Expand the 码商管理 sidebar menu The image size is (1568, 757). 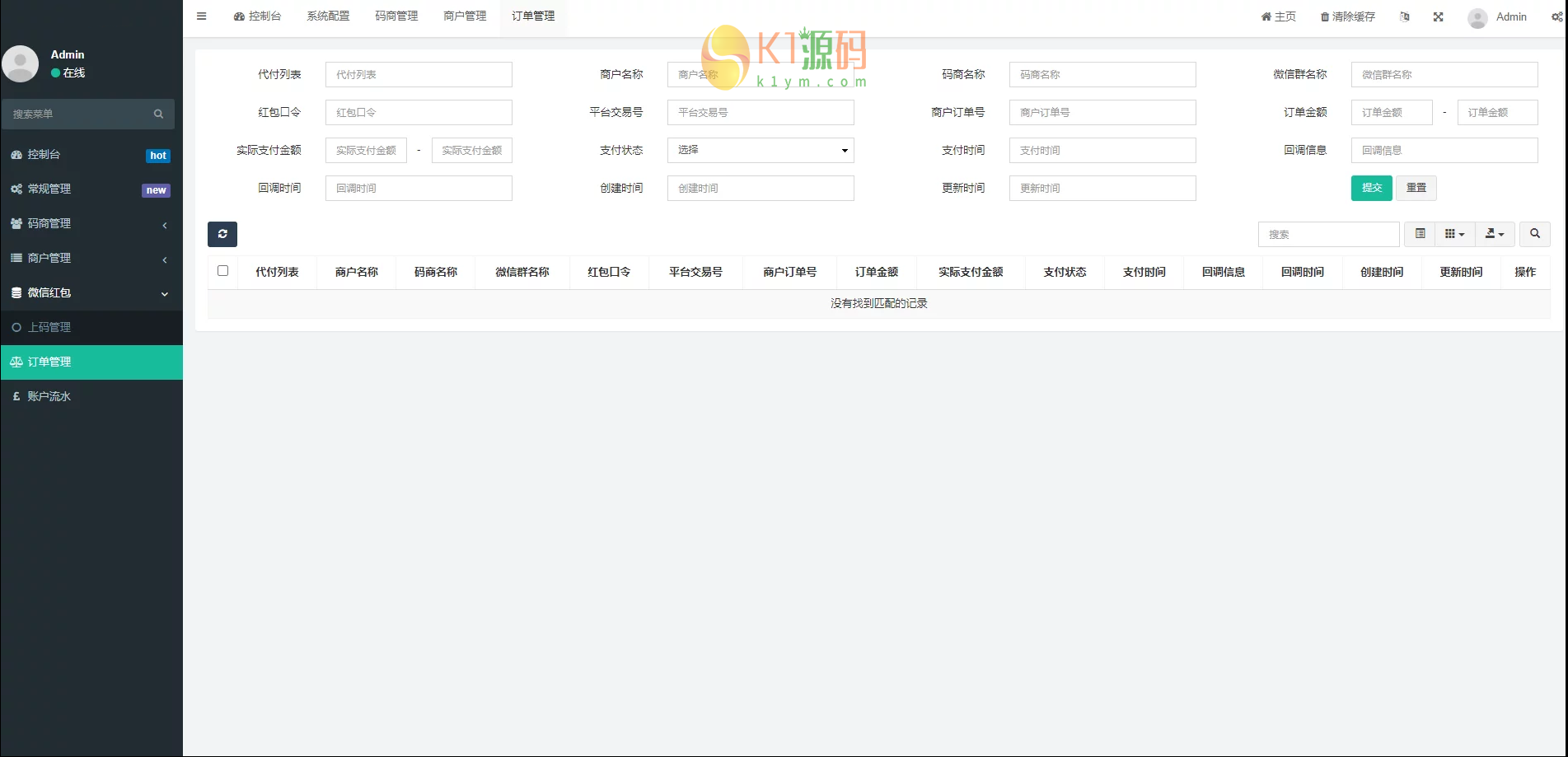point(91,223)
